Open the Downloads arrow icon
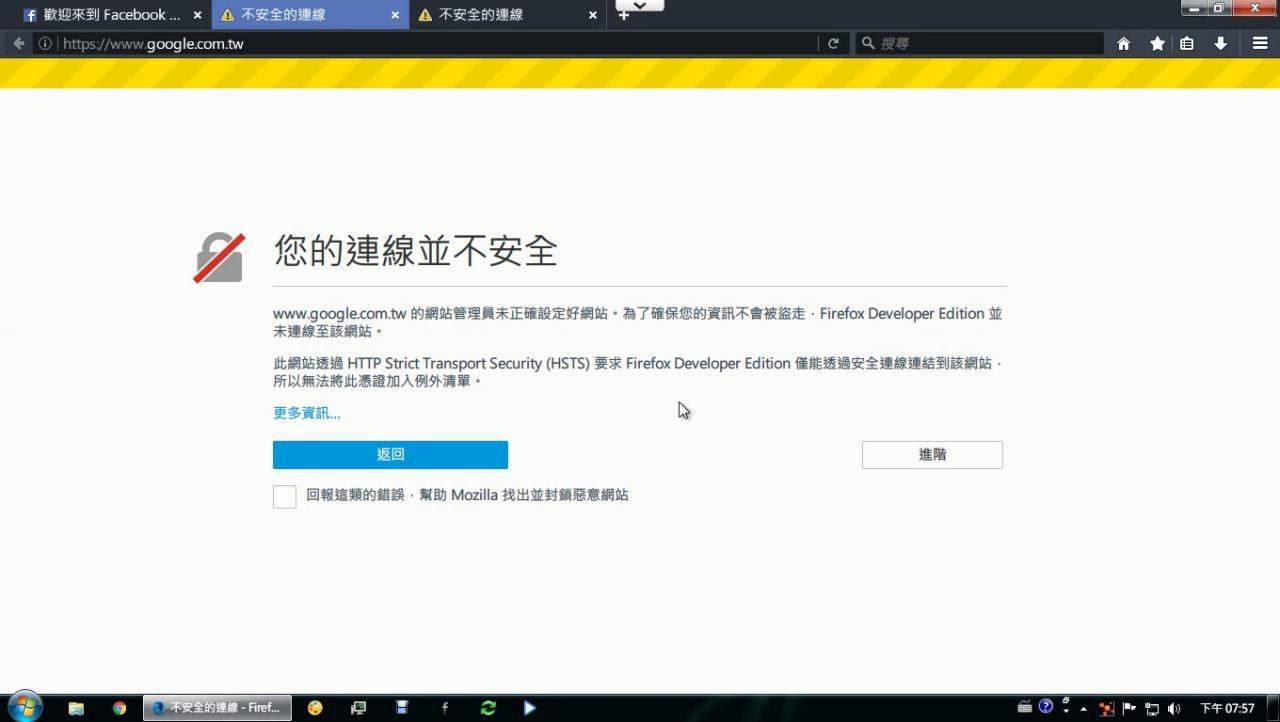This screenshot has width=1280, height=722. pyautogui.click(x=1220, y=44)
